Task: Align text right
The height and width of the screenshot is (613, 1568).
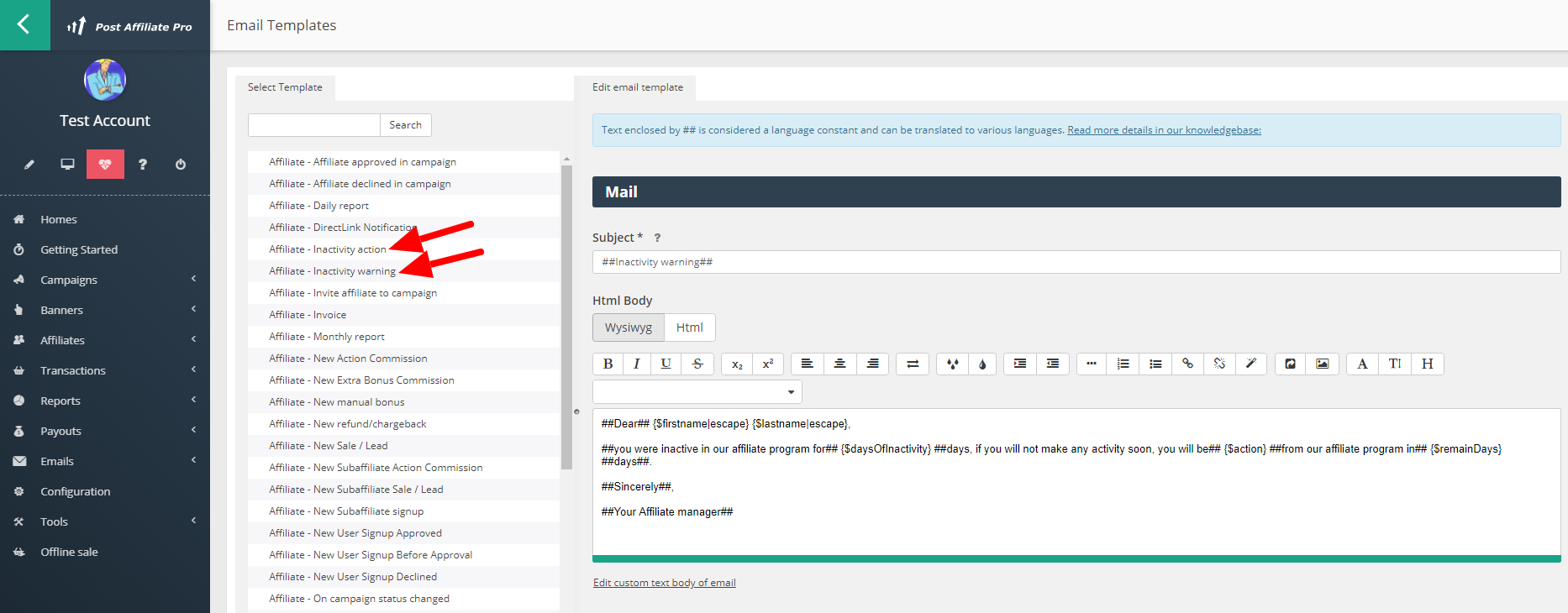Action: (x=872, y=364)
